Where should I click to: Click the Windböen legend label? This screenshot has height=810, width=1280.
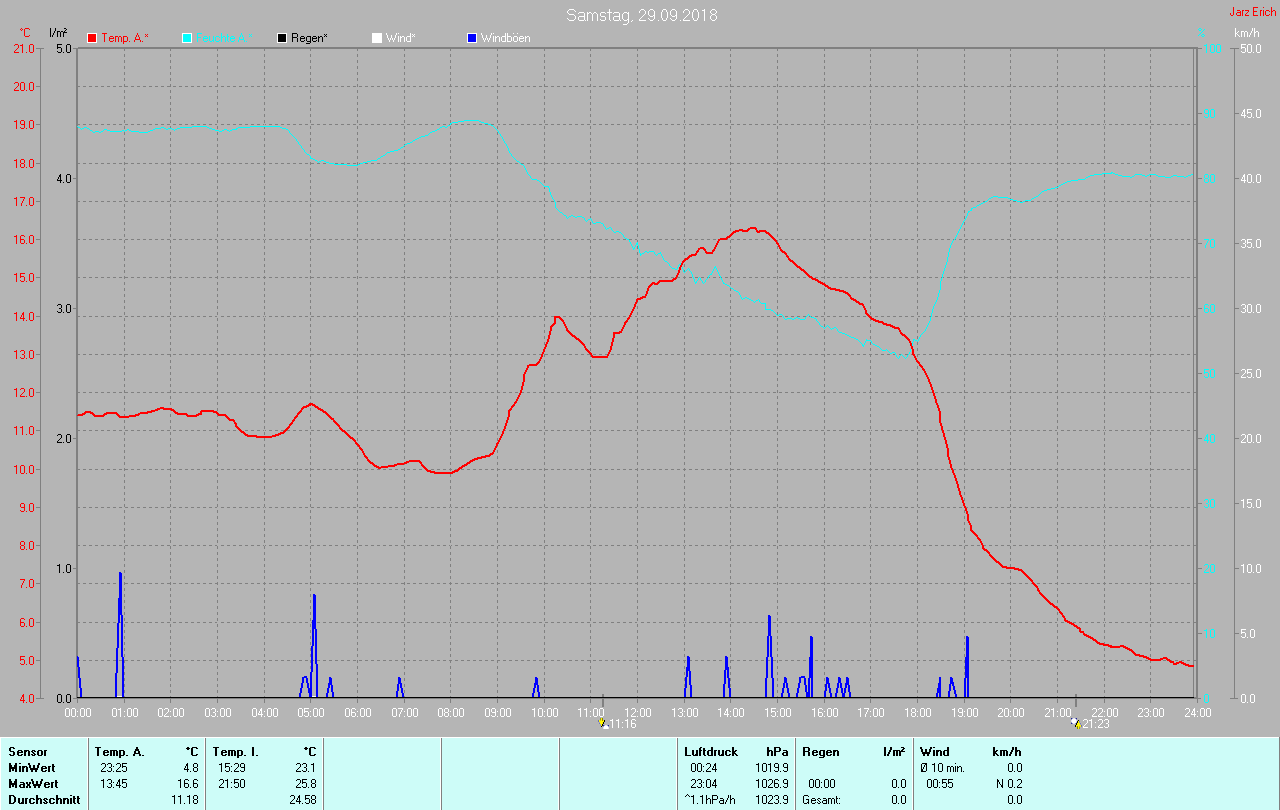click(x=506, y=38)
